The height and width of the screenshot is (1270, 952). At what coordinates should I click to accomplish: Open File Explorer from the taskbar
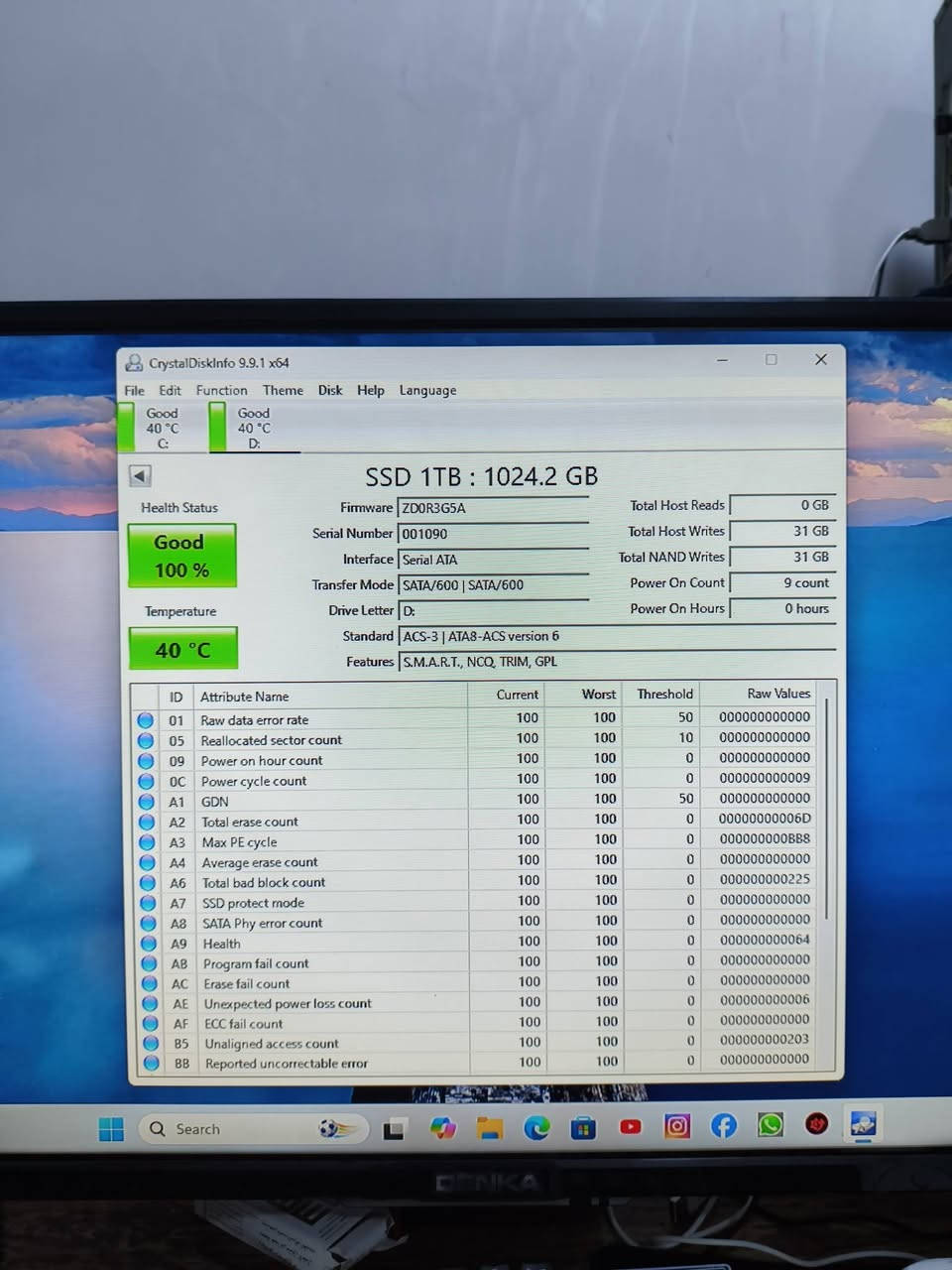[x=489, y=1128]
